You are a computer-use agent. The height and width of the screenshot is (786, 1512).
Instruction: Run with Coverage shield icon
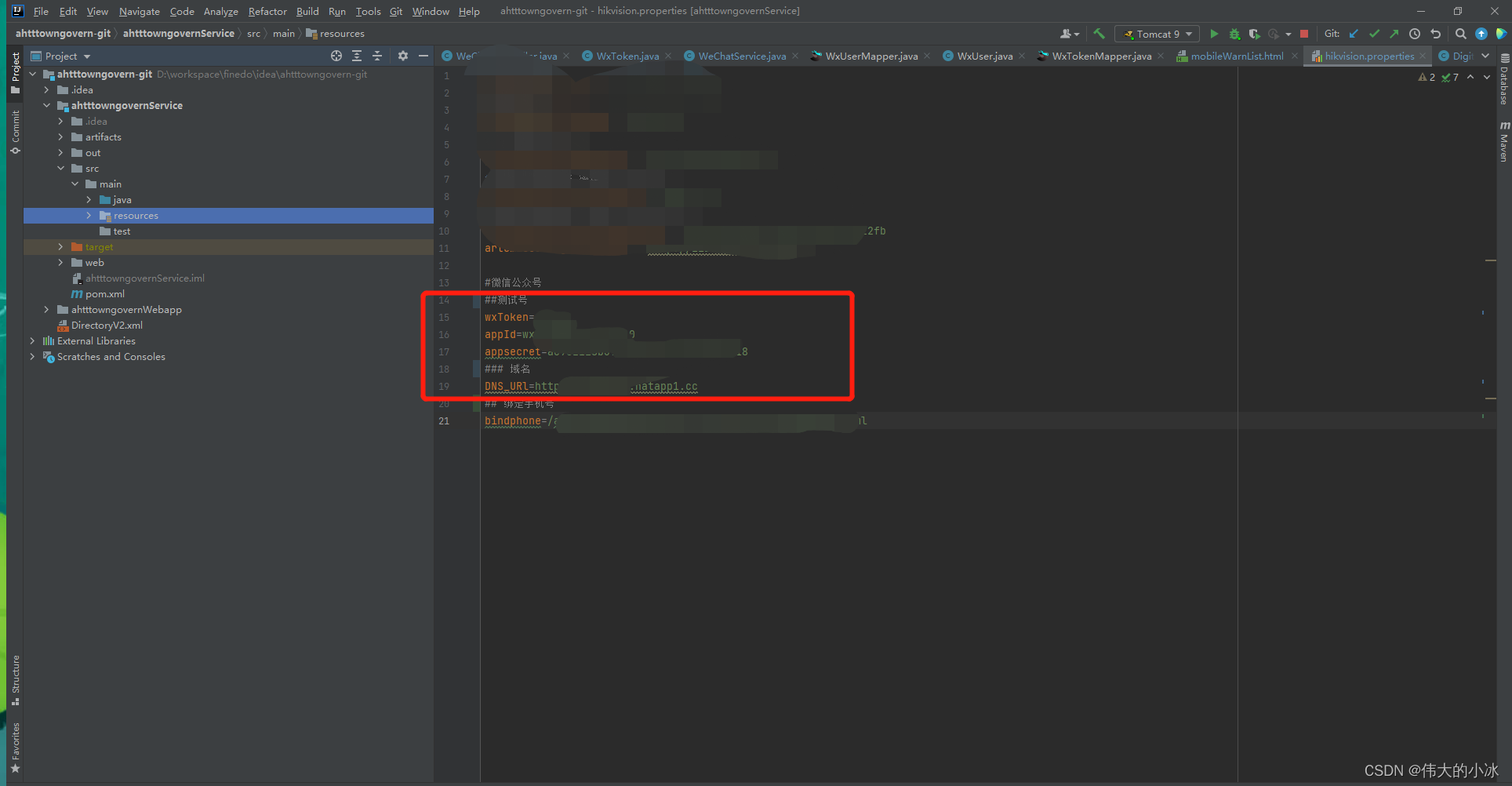[1254, 34]
